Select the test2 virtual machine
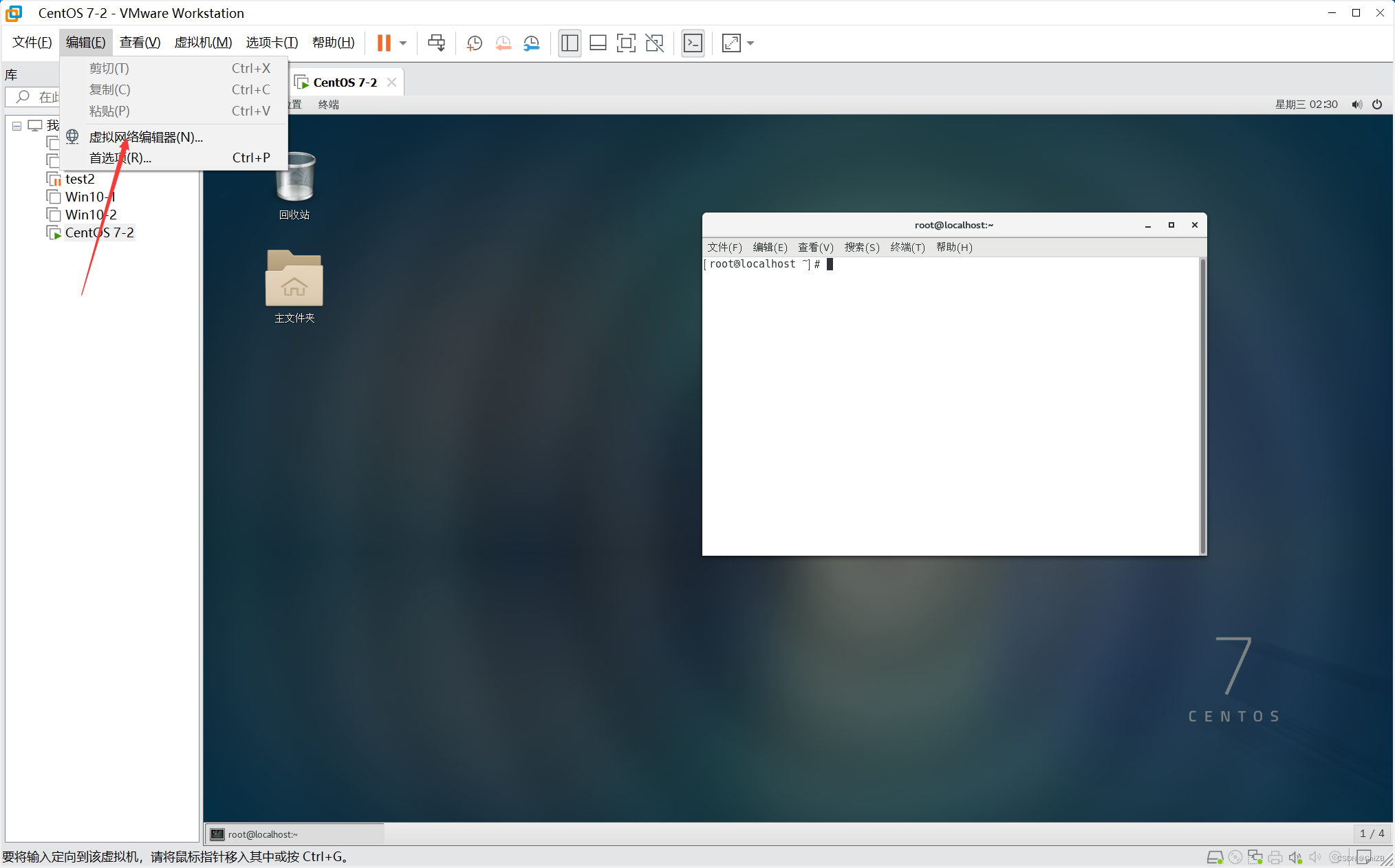This screenshot has height=868, width=1395. coord(80,179)
